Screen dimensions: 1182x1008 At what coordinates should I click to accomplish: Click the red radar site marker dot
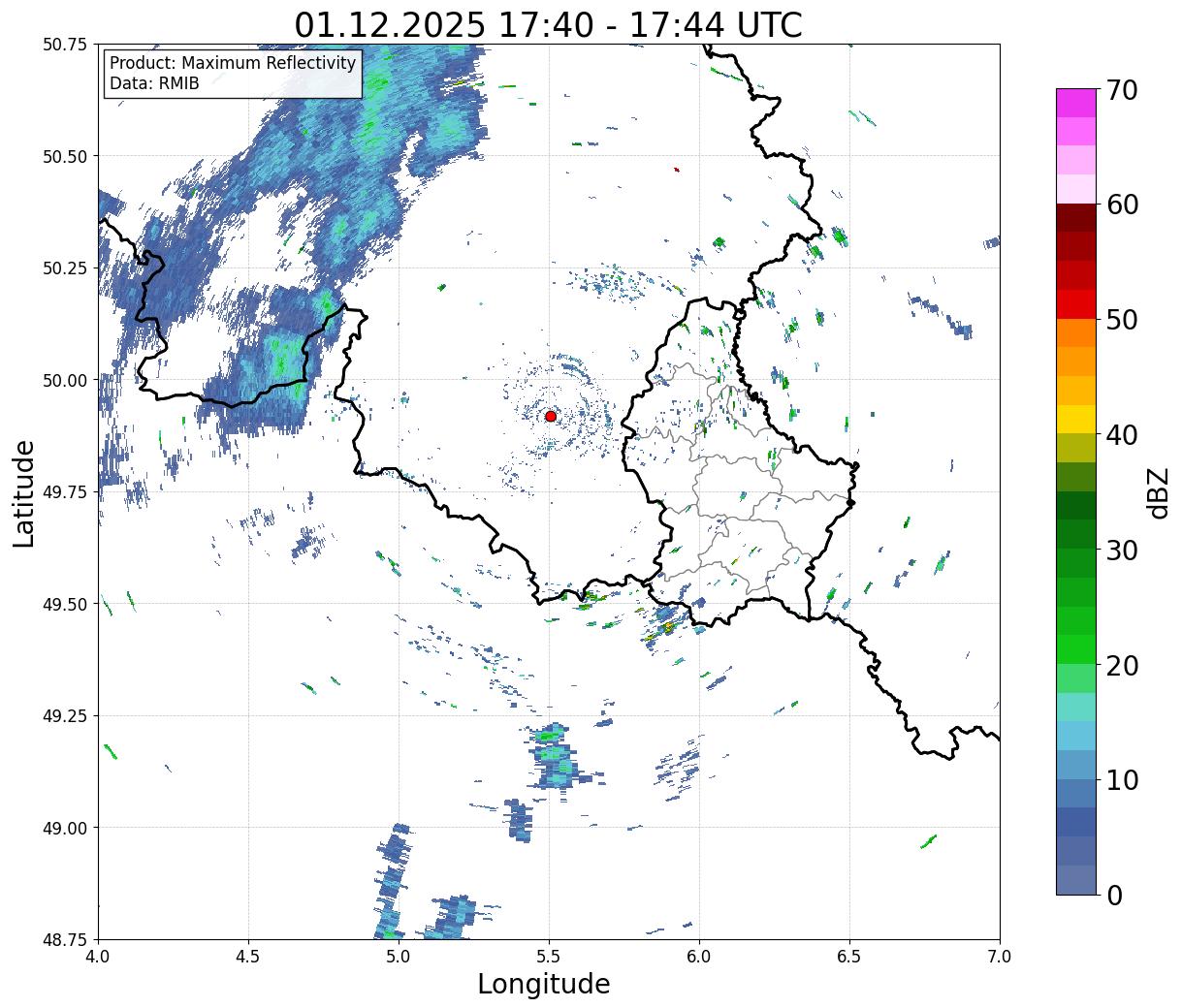tap(551, 416)
